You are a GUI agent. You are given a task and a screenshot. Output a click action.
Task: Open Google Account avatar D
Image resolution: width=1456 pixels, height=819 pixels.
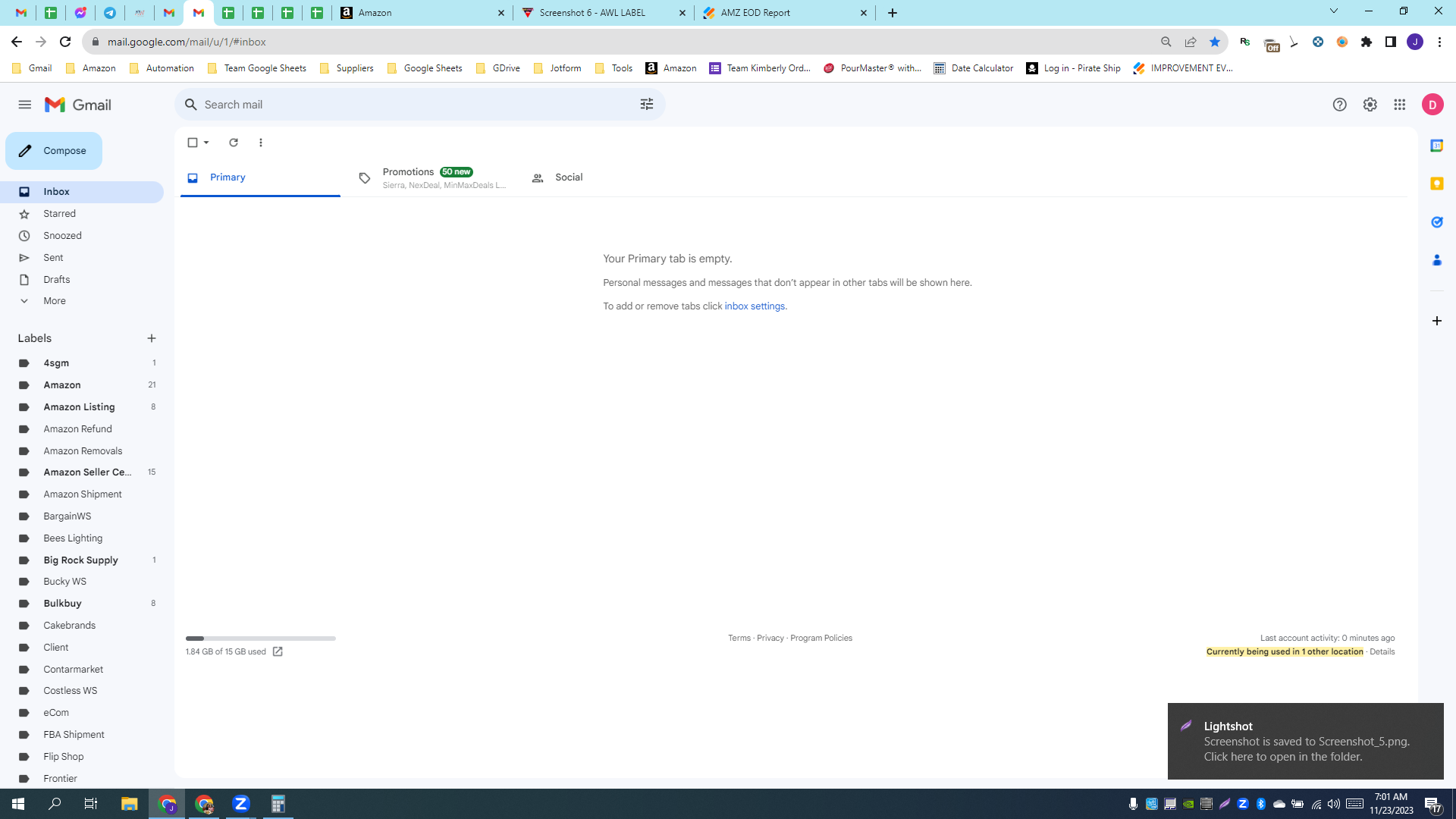(1432, 105)
